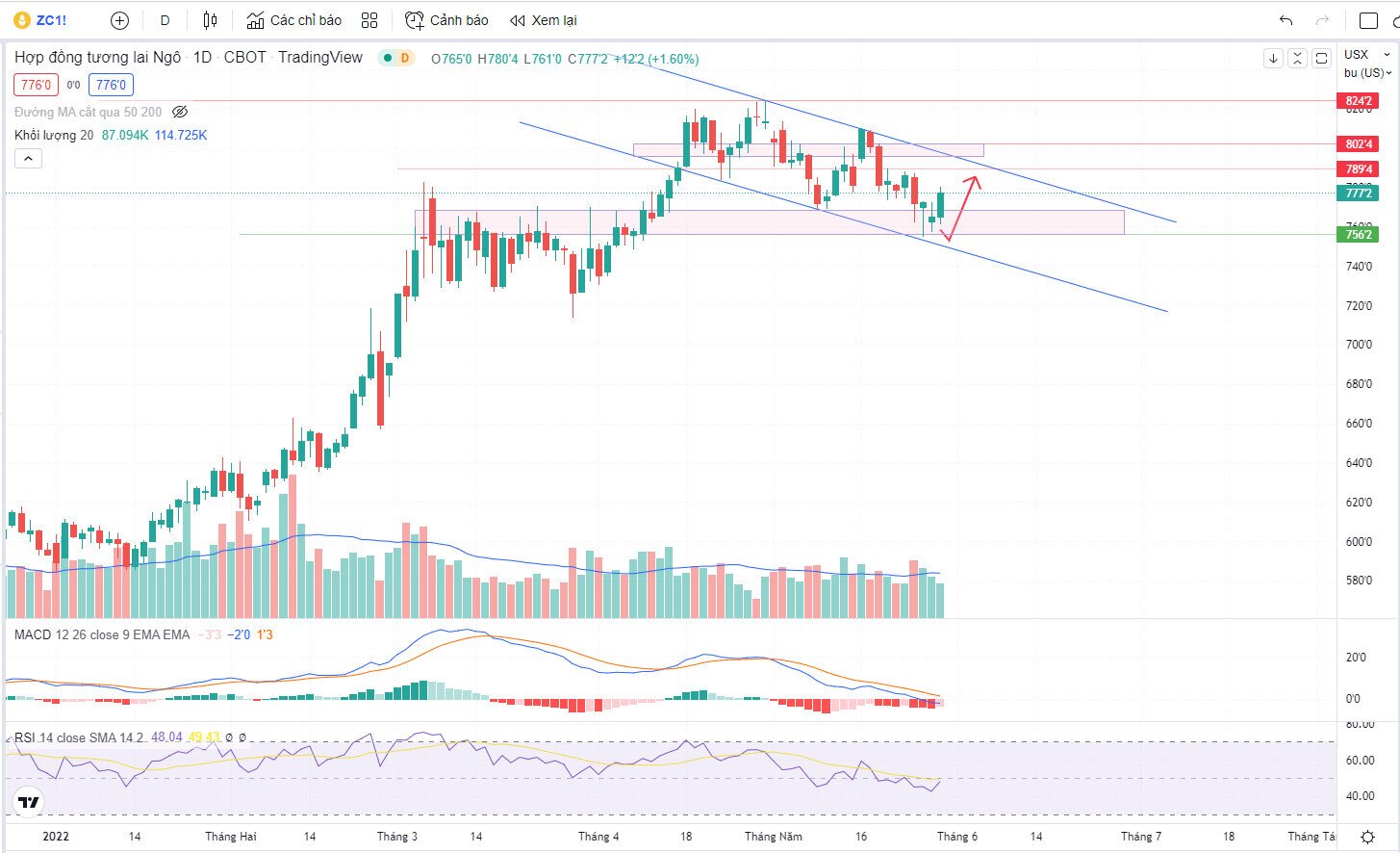
Task: Select the Khối lượng 20 volume legend
Action: point(54,135)
